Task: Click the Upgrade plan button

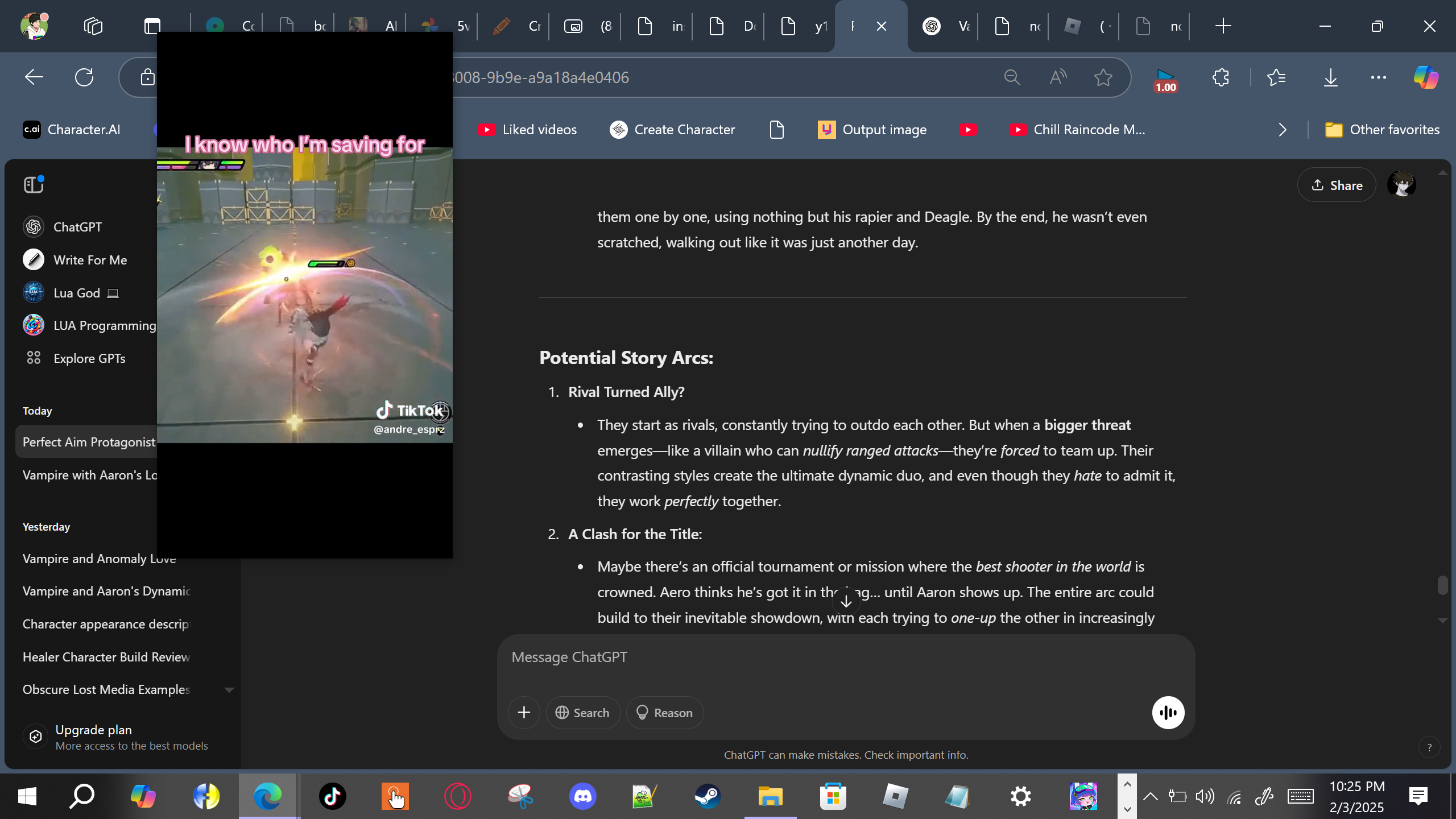Action: [x=117, y=737]
